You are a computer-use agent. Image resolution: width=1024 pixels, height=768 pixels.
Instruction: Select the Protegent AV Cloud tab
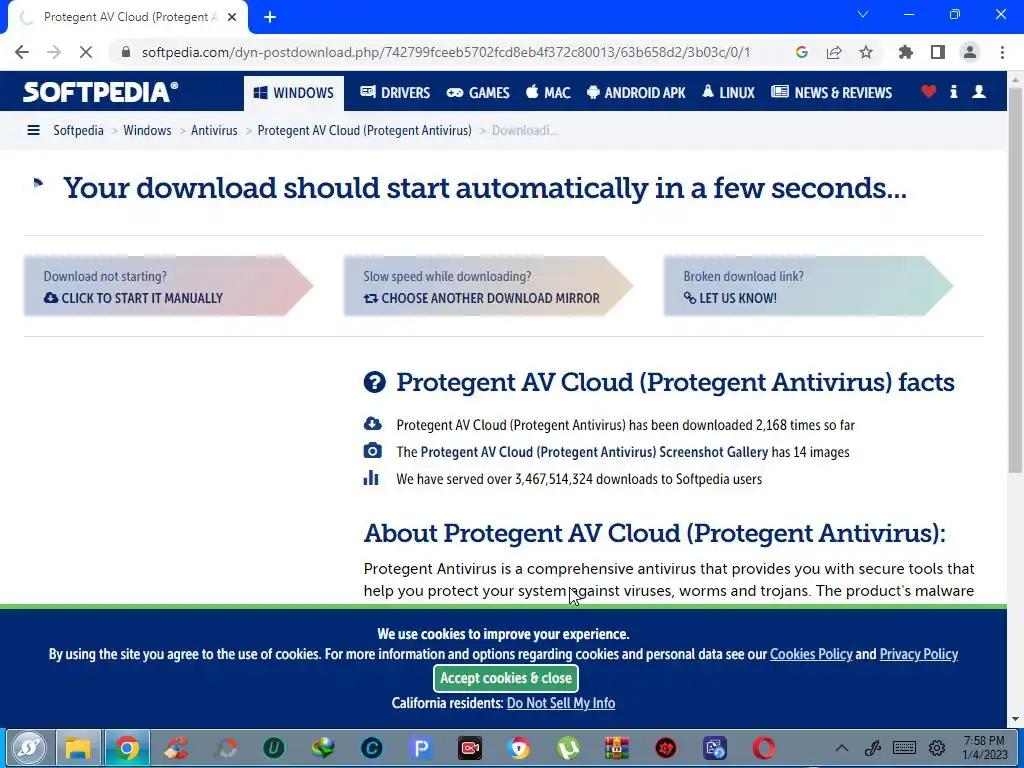click(x=128, y=18)
